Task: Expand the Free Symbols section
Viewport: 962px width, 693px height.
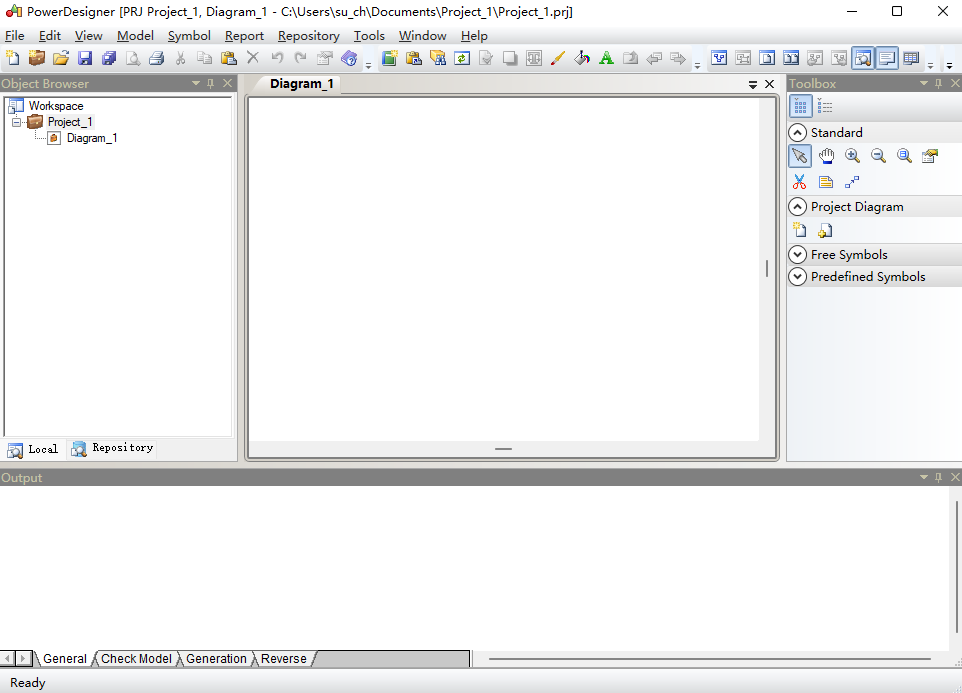Action: [797, 255]
